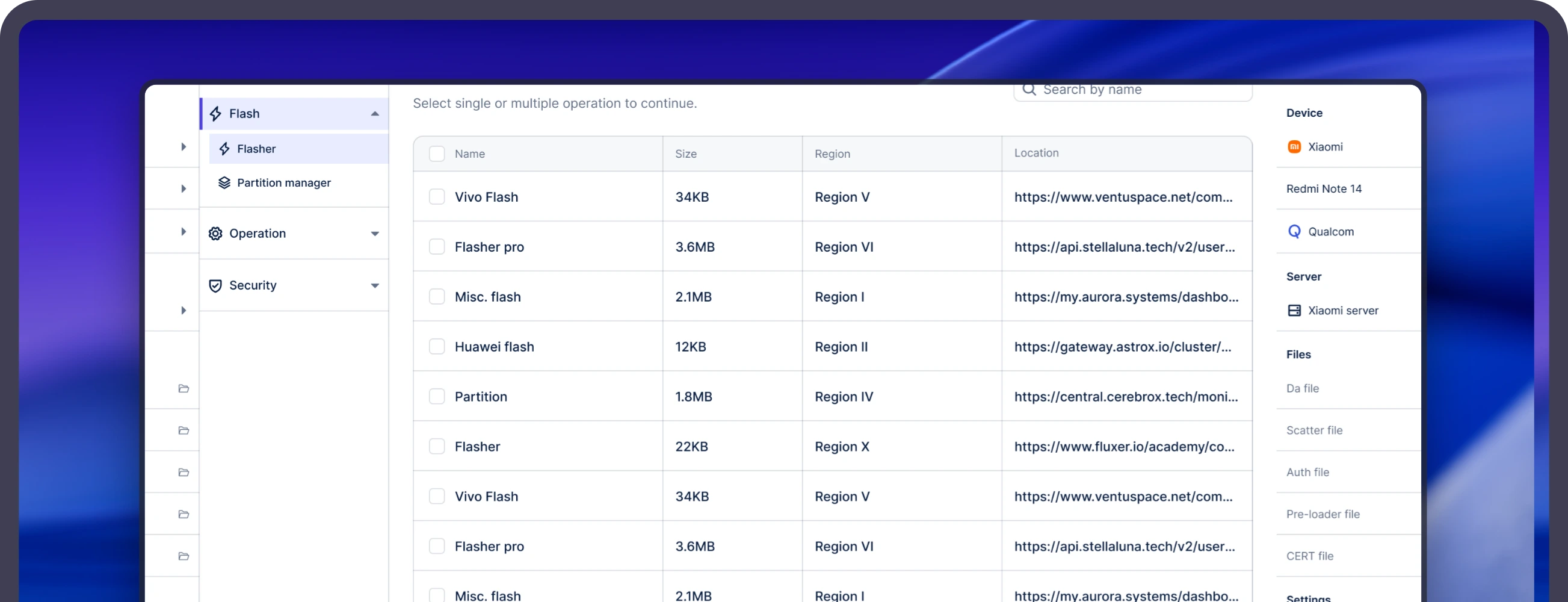1568x602 pixels.
Task: Choose Xiaomi server under Server
Action: click(x=1348, y=311)
